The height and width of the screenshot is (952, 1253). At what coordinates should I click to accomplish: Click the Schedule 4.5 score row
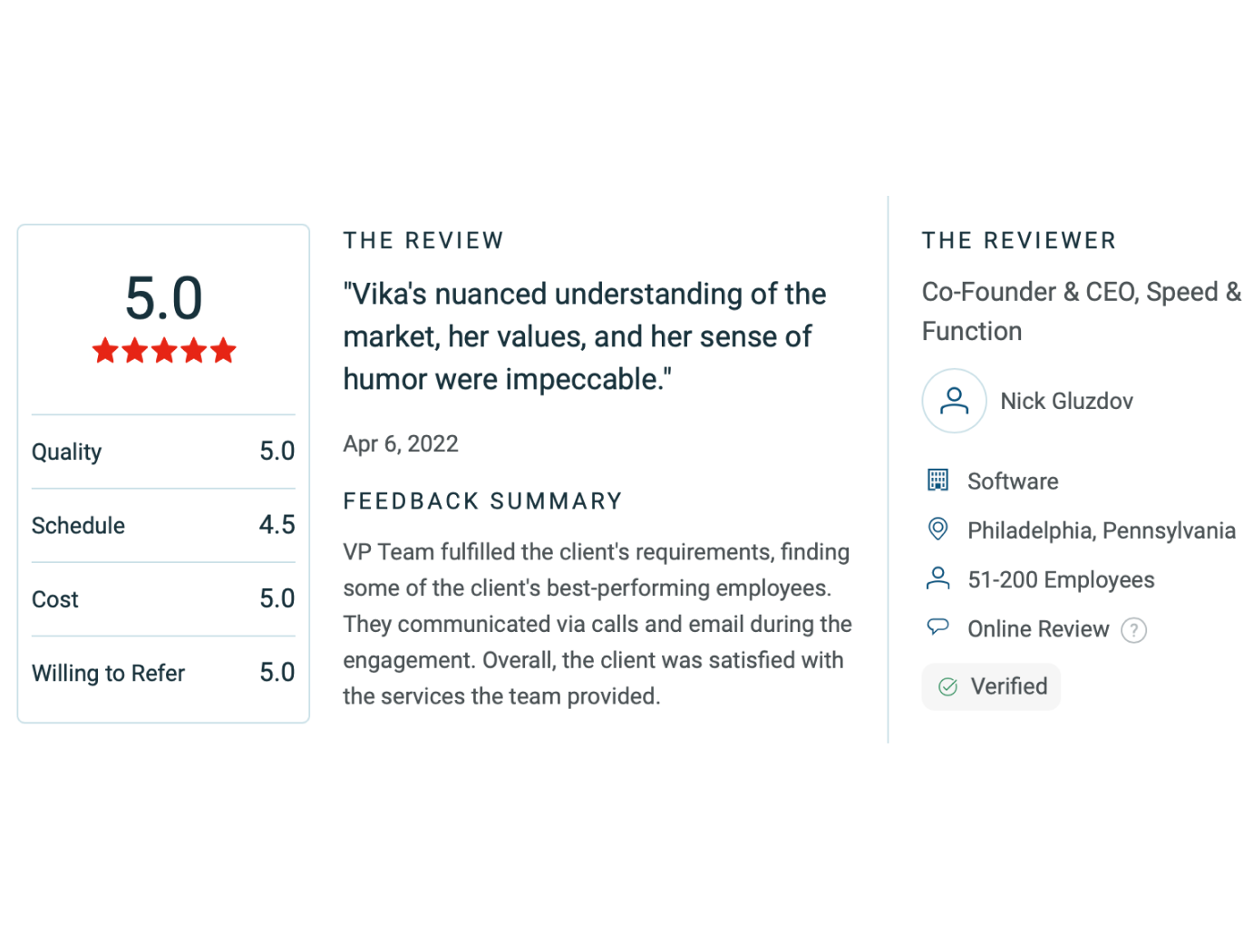(x=163, y=525)
